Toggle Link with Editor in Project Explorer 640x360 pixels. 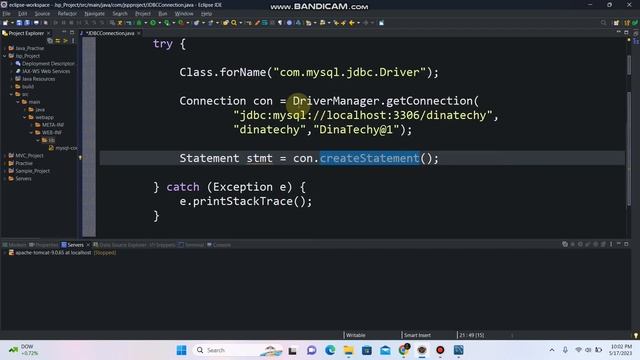click(x=58, y=41)
